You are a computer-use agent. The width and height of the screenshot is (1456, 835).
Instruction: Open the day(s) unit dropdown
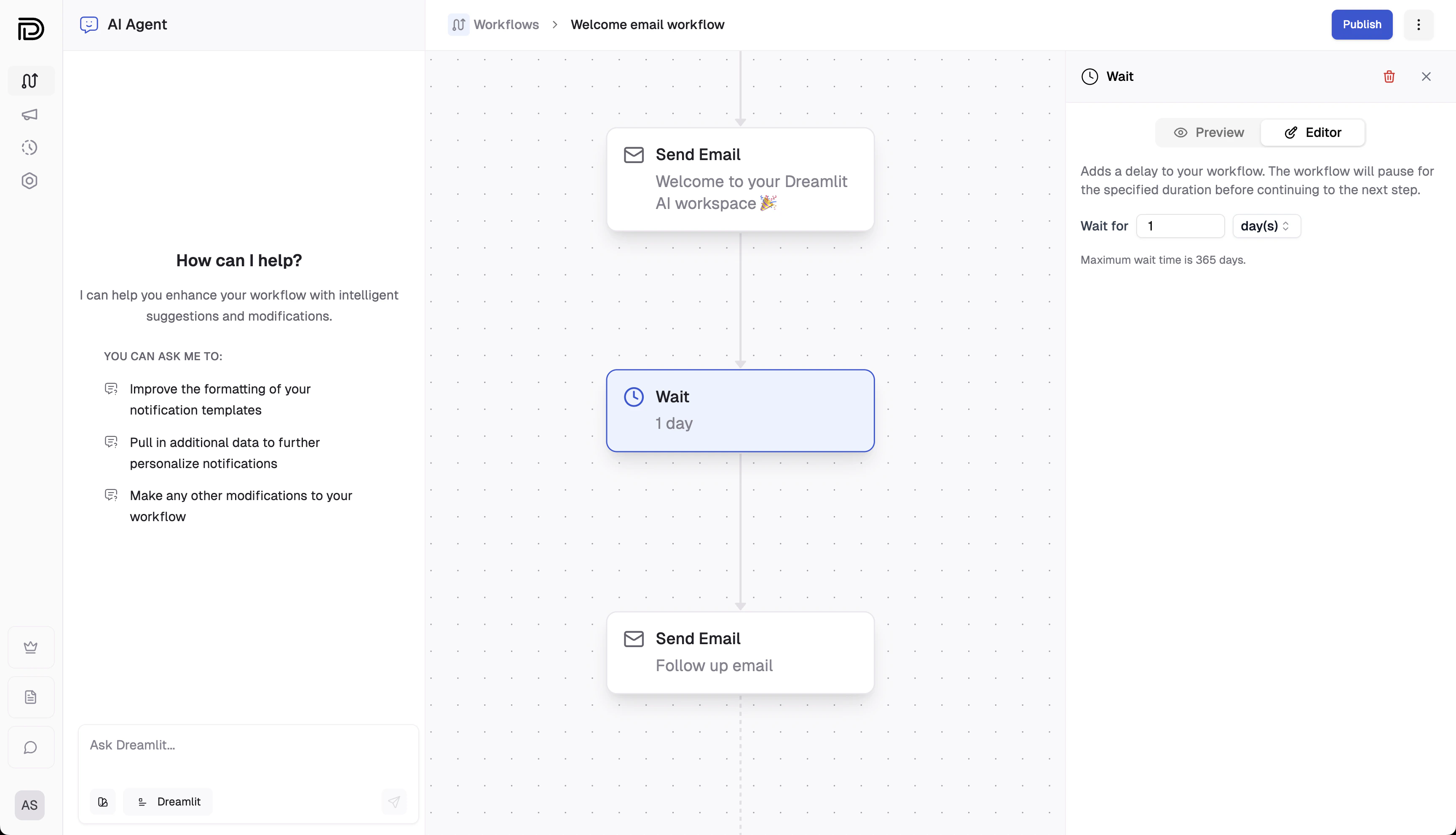coord(1266,226)
